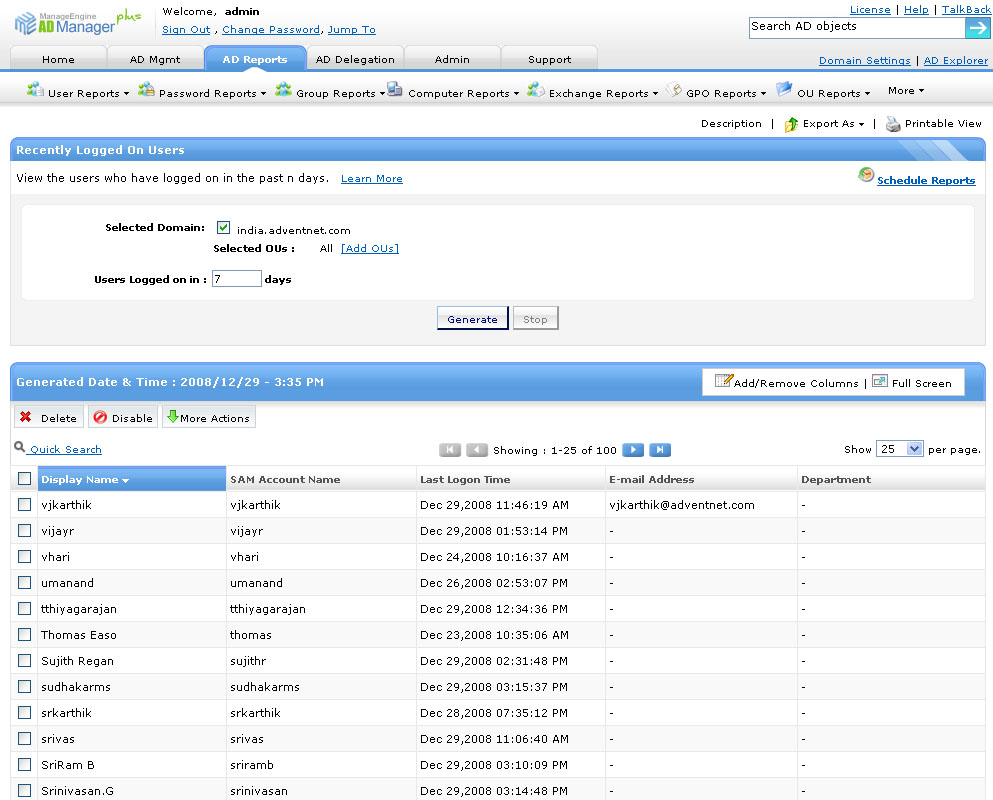Viewport: 993px width, 800px height.
Task: Click the Add OUs link
Action: [x=369, y=248]
